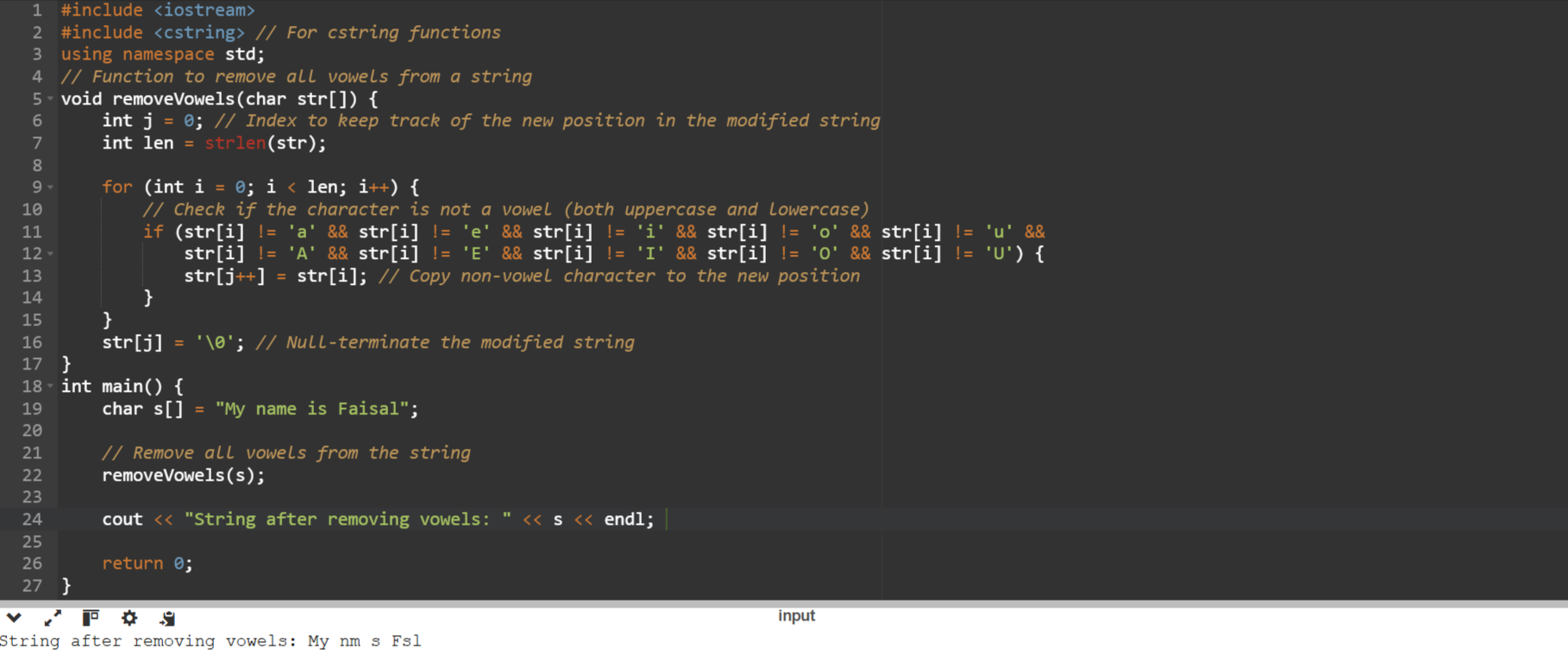Fold the removeVowels function at line 5
This screenshot has width=1568, height=668.
point(51,98)
